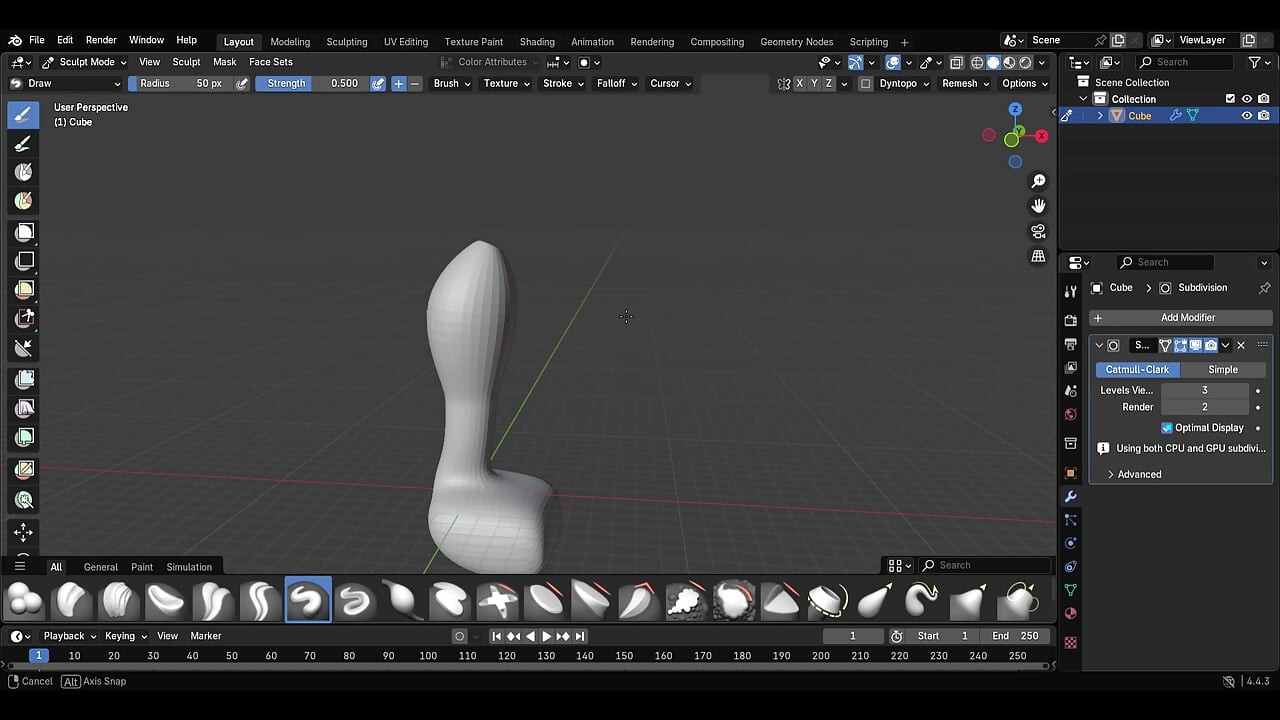Screen dimensions: 1280x720
Task: Open the Physics properties tab
Action: (x=1070, y=543)
